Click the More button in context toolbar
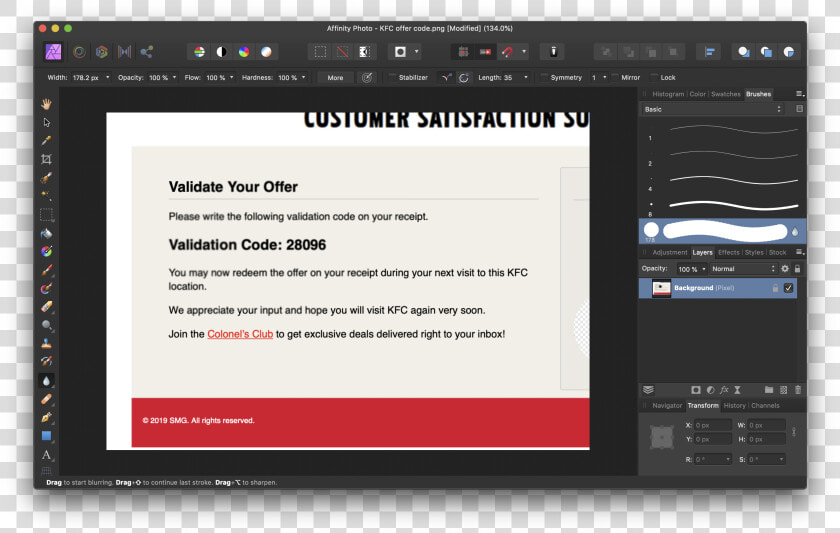Screen dimensions: 840x533 coord(335,78)
